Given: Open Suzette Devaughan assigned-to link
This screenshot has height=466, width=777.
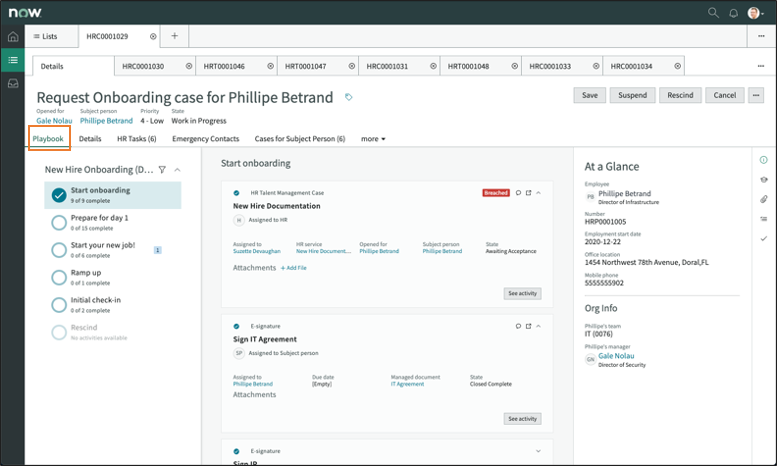Looking at the screenshot, I should (257, 251).
